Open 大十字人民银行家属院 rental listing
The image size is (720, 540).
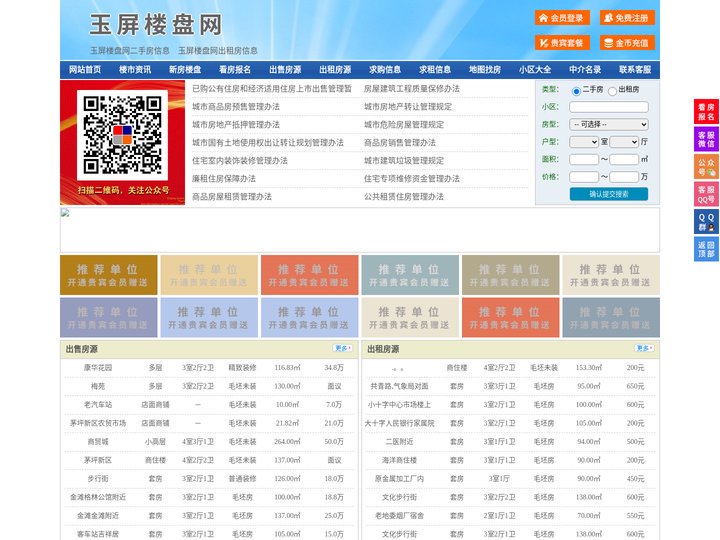point(399,423)
